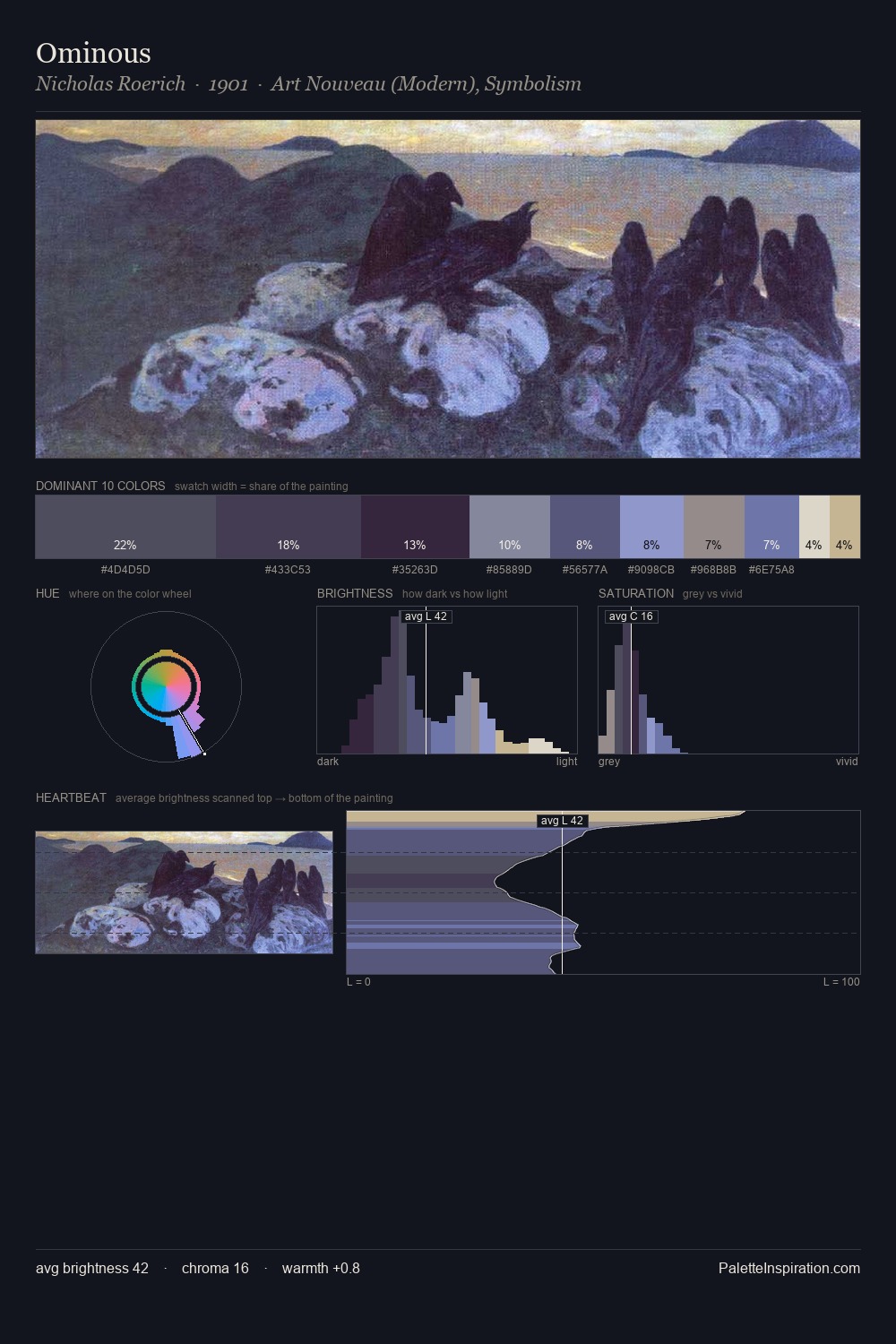Click 'chroma 16' in the footer
Image resolution: width=896 pixels, height=1344 pixels.
(215, 1268)
